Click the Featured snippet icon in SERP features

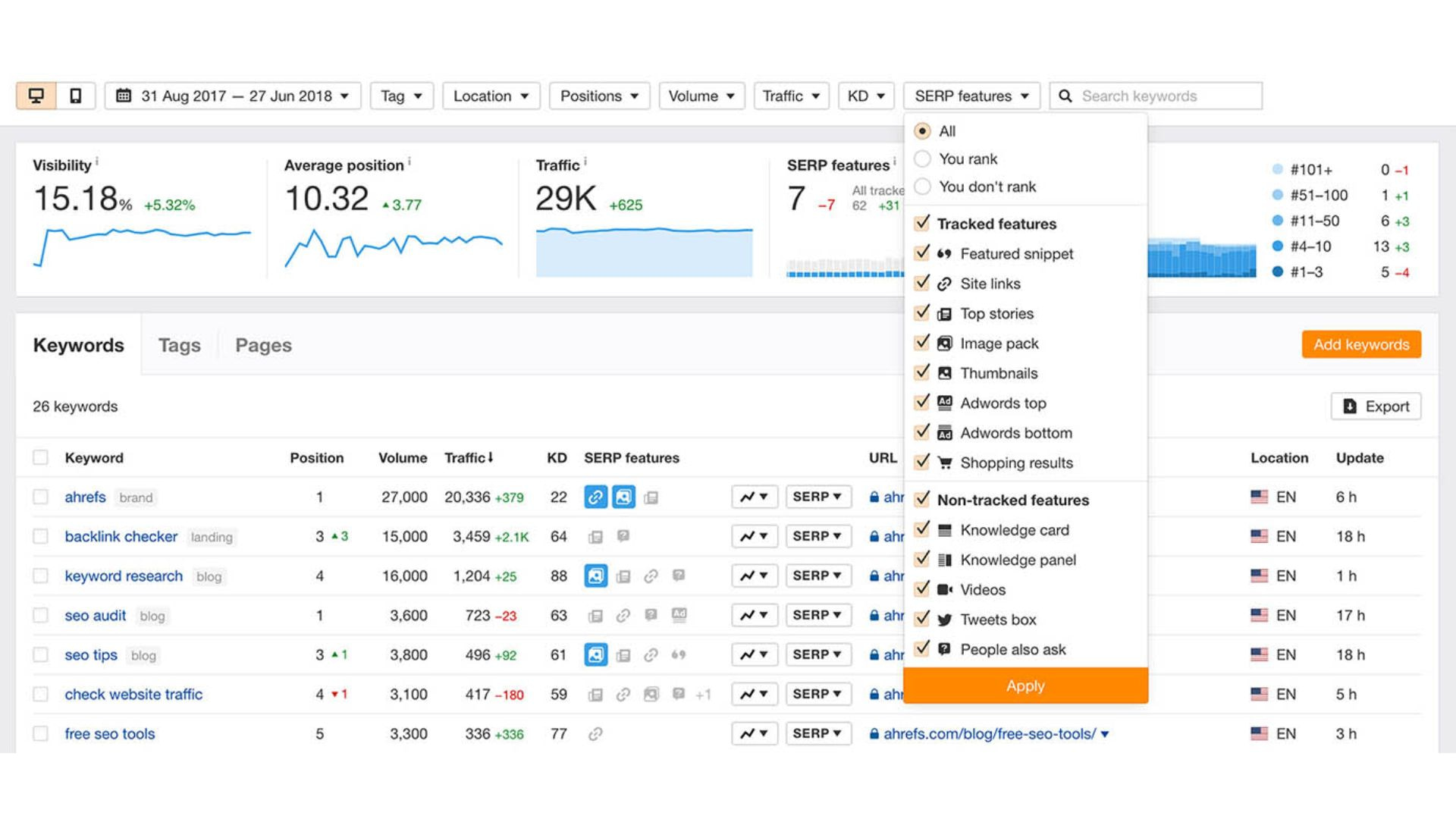click(x=943, y=253)
